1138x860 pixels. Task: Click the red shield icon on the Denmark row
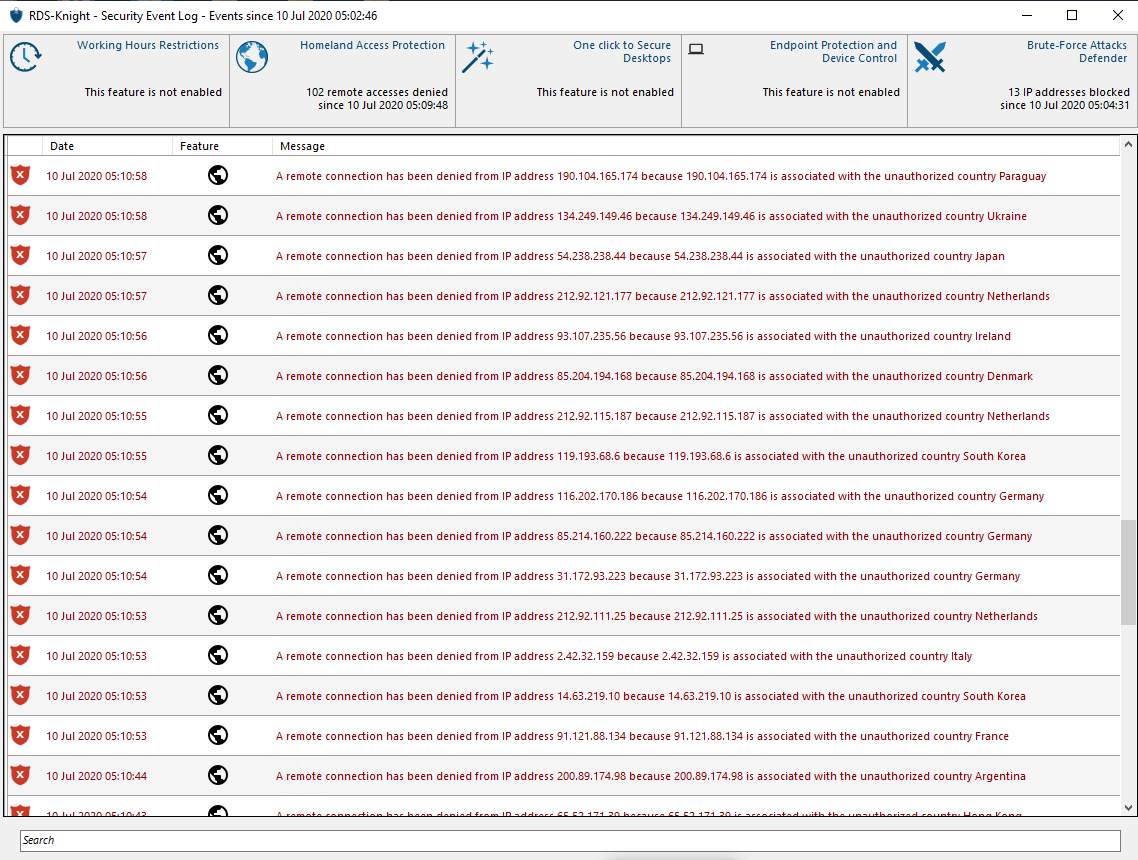click(x=20, y=374)
